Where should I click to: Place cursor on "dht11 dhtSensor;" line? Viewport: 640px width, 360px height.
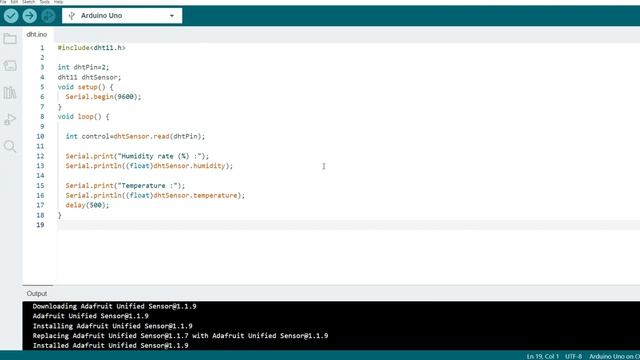pyautogui.click(x=89, y=77)
